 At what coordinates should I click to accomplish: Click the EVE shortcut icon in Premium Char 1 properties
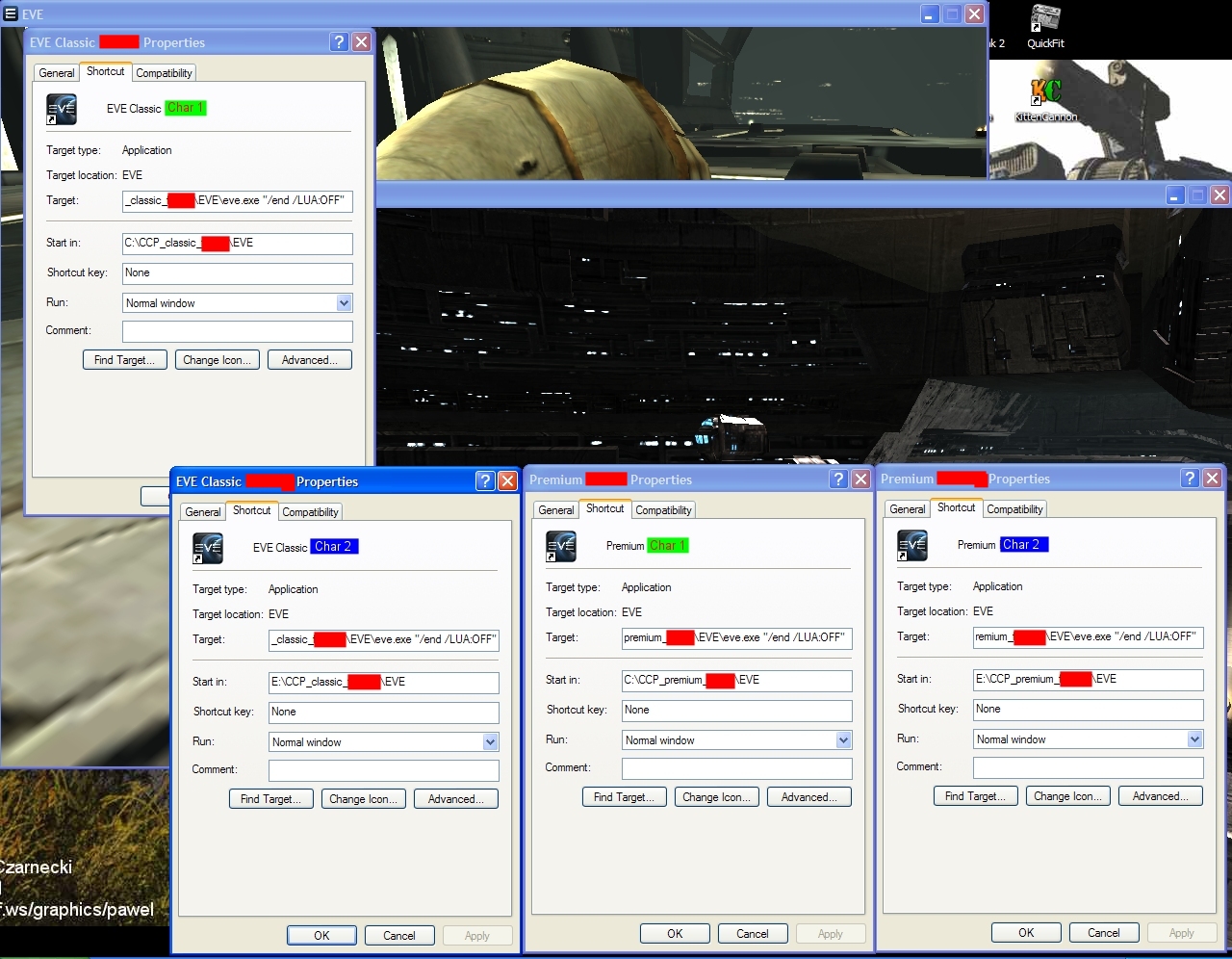click(x=561, y=546)
